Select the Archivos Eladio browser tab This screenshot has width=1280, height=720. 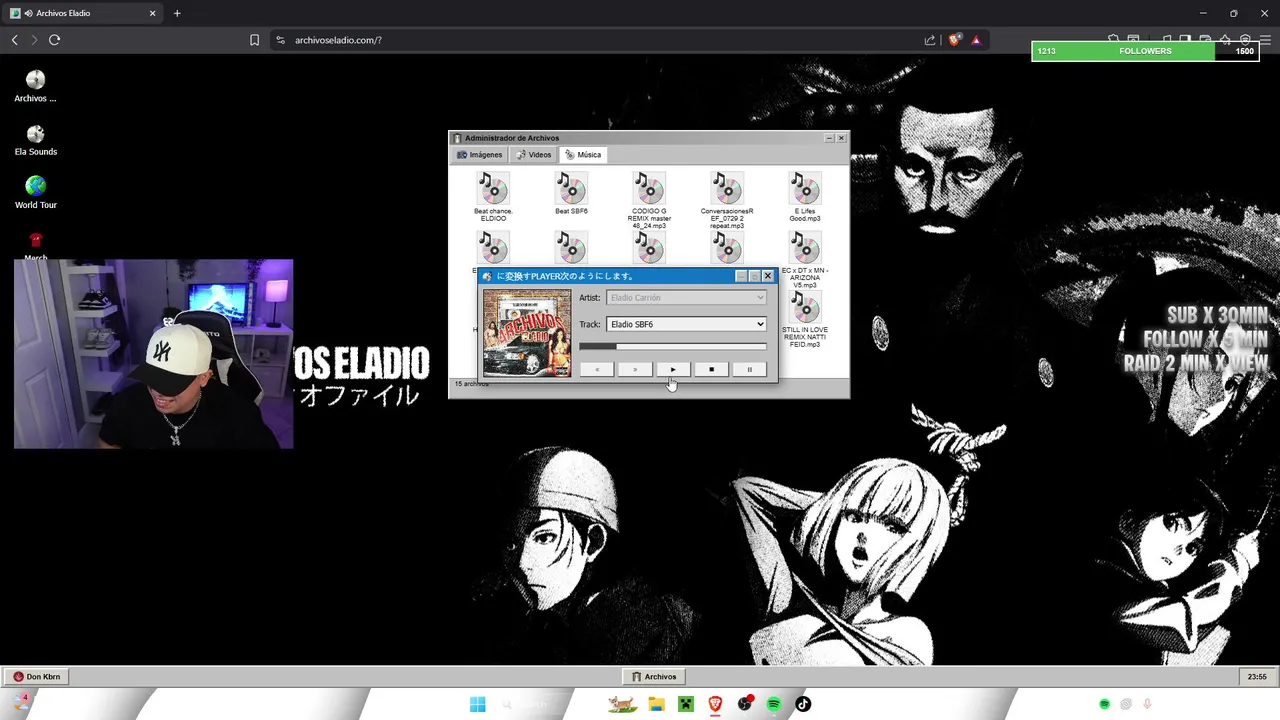click(83, 13)
